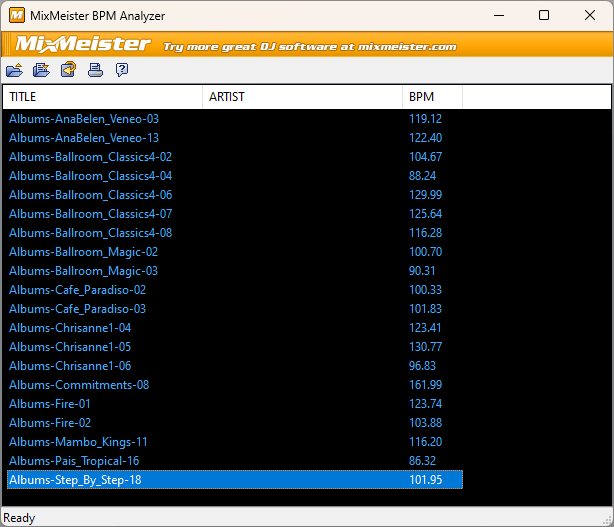The height and width of the screenshot is (527, 614).
Task: Click BPM value 104.67
Action: (x=426, y=157)
